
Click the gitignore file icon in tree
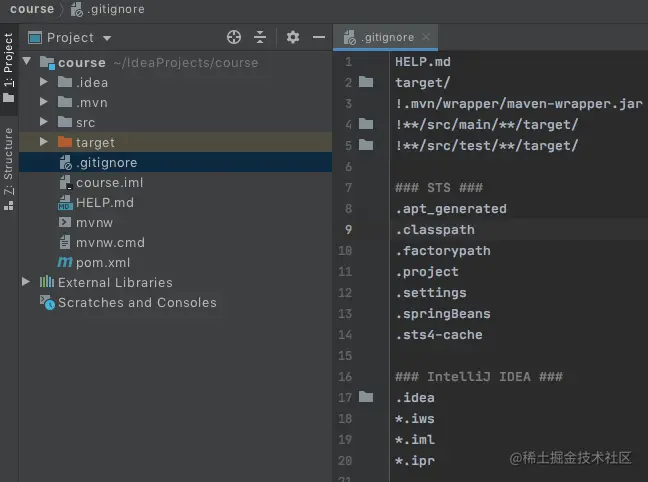coord(65,162)
